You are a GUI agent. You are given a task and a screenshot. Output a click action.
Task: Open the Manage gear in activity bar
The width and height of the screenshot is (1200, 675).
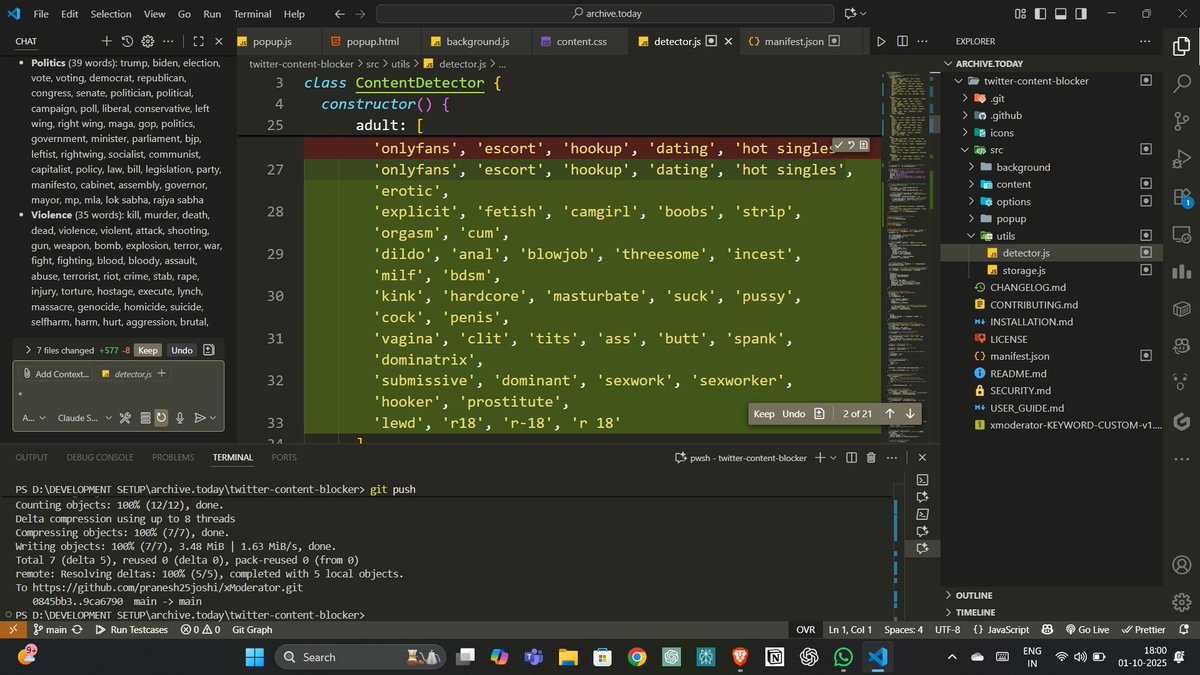1181,602
